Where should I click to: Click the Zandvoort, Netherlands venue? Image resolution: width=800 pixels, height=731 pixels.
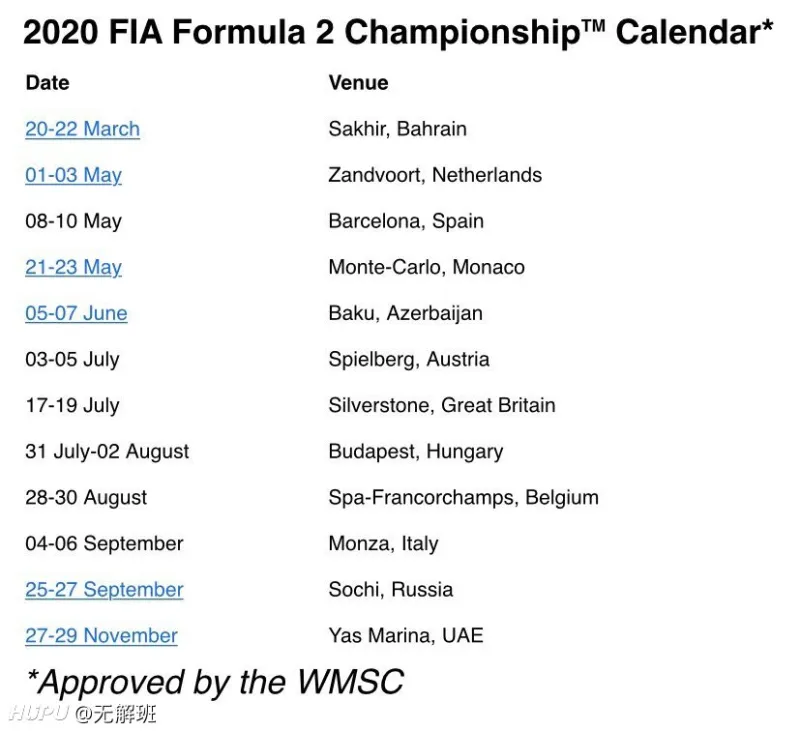tap(435, 175)
